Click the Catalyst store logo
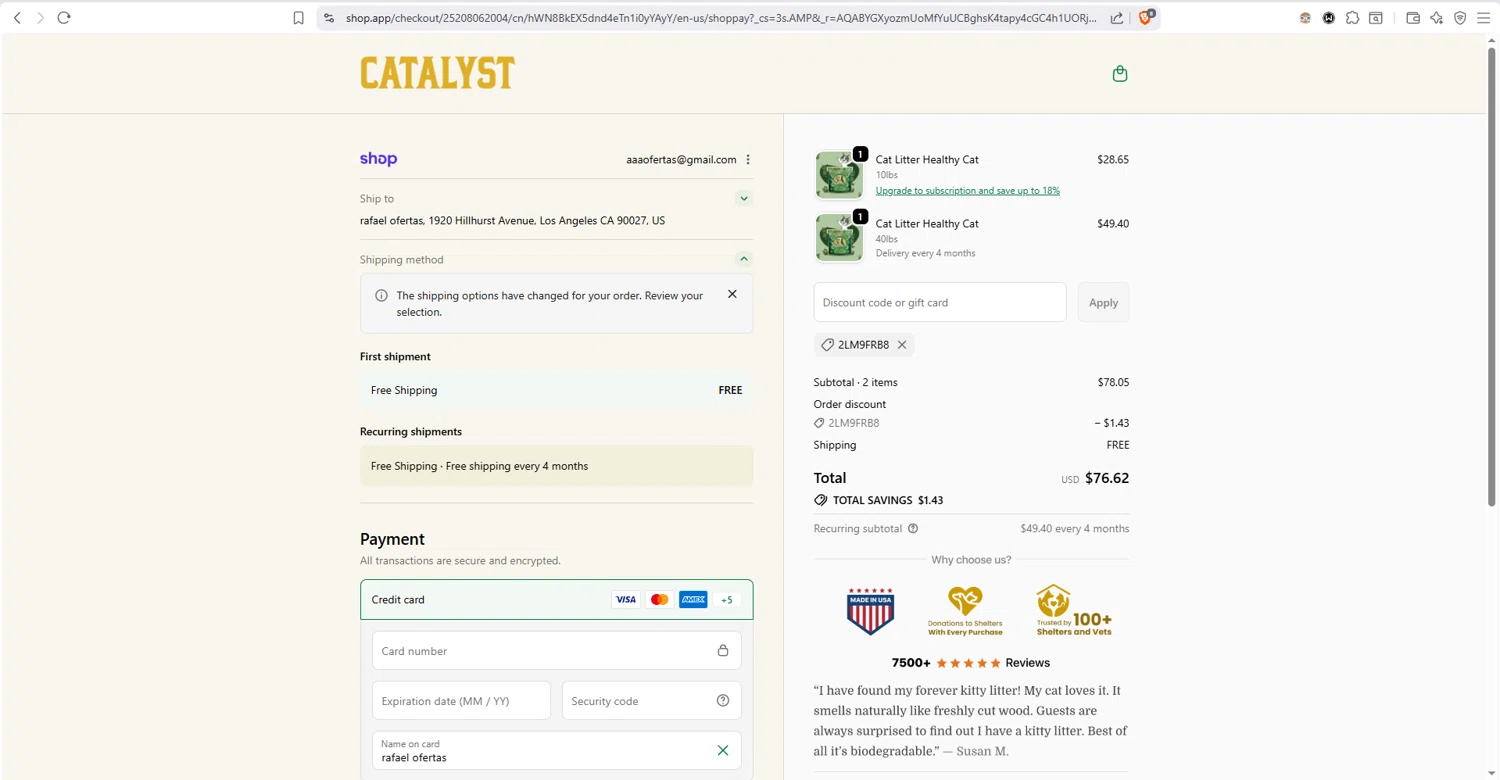The height and width of the screenshot is (780, 1500). 438,73
